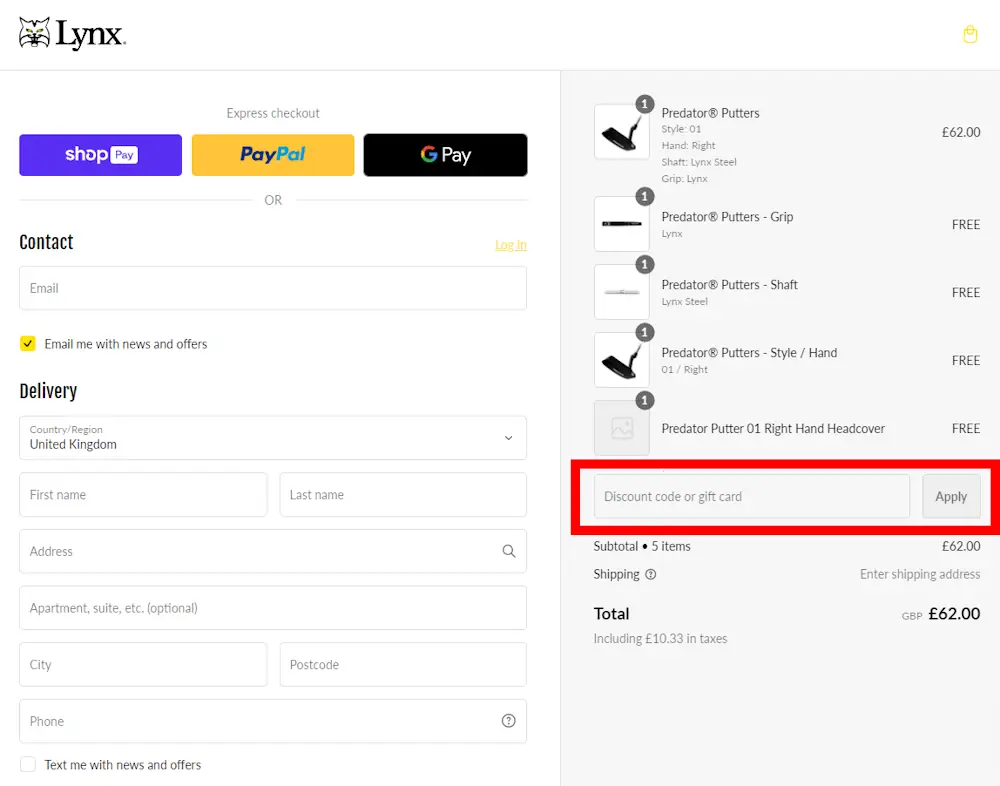This screenshot has width=1000, height=786.
Task: Open the Log in link
Action: coord(511,245)
